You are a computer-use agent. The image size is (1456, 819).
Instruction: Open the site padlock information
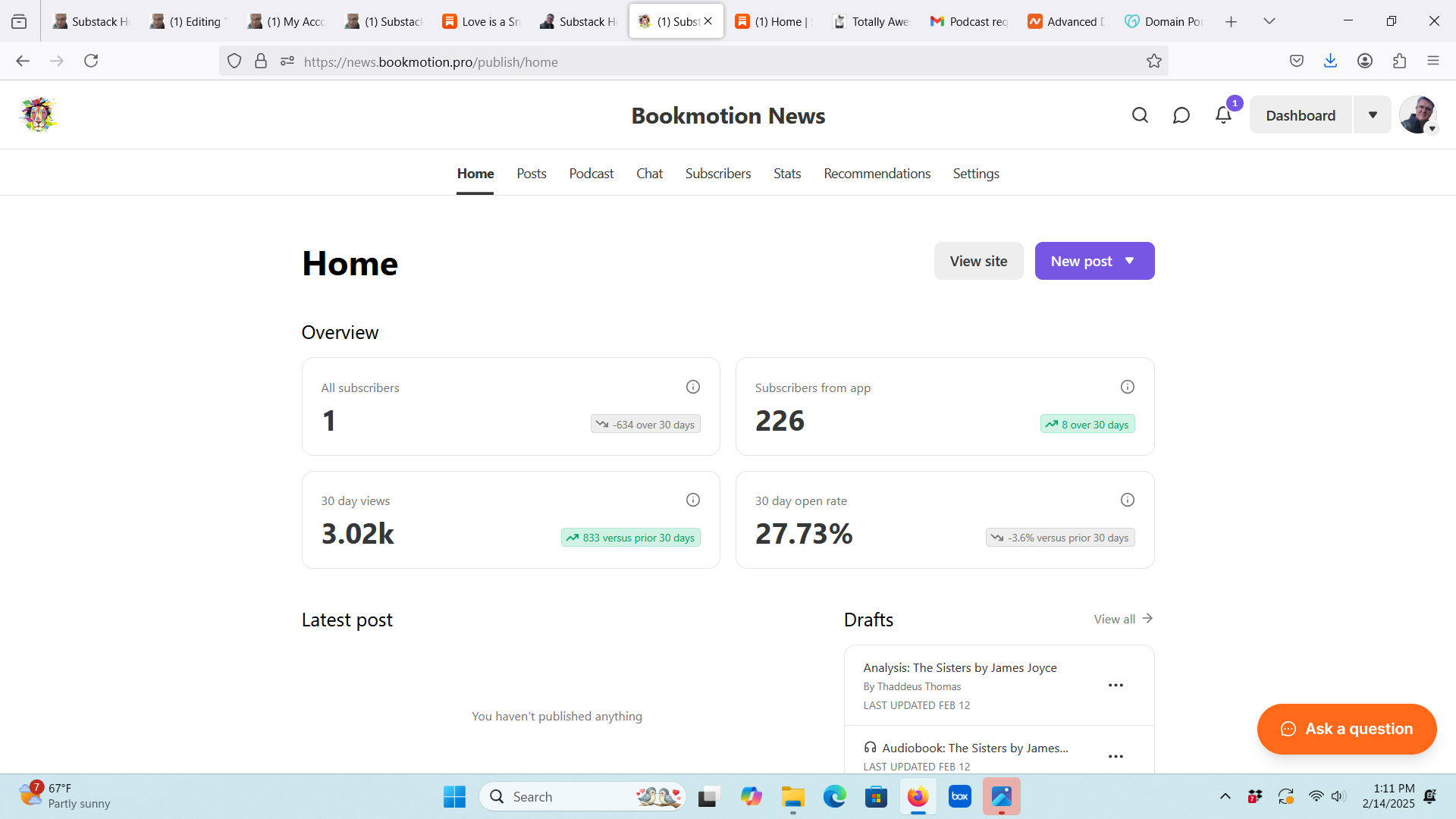(261, 61)
